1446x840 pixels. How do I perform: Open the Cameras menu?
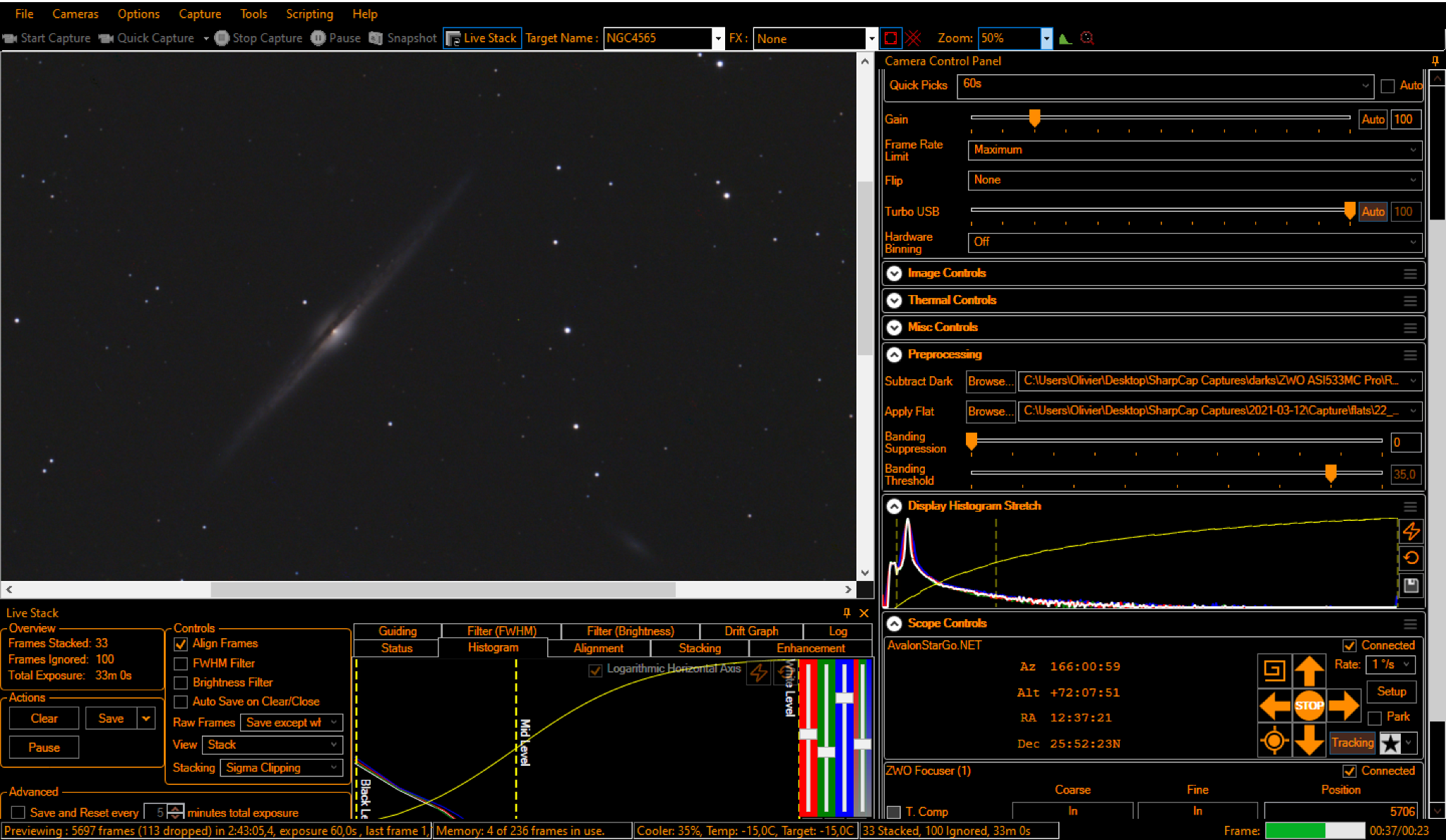click(76, 13)
